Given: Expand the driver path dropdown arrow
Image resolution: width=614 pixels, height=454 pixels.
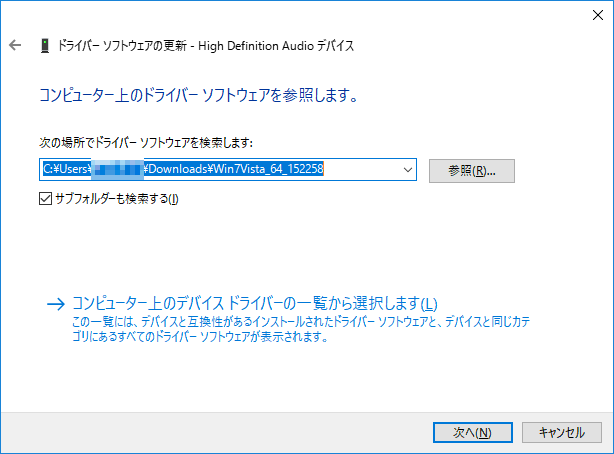Looking at the screenshot, I should [x=408, y=170].
